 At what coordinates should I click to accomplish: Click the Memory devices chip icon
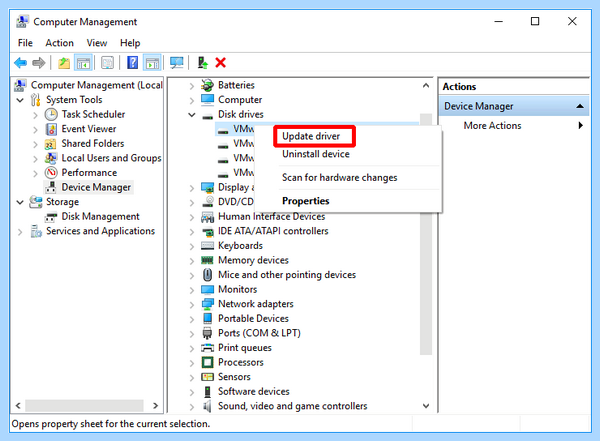[x=207, y=260]
